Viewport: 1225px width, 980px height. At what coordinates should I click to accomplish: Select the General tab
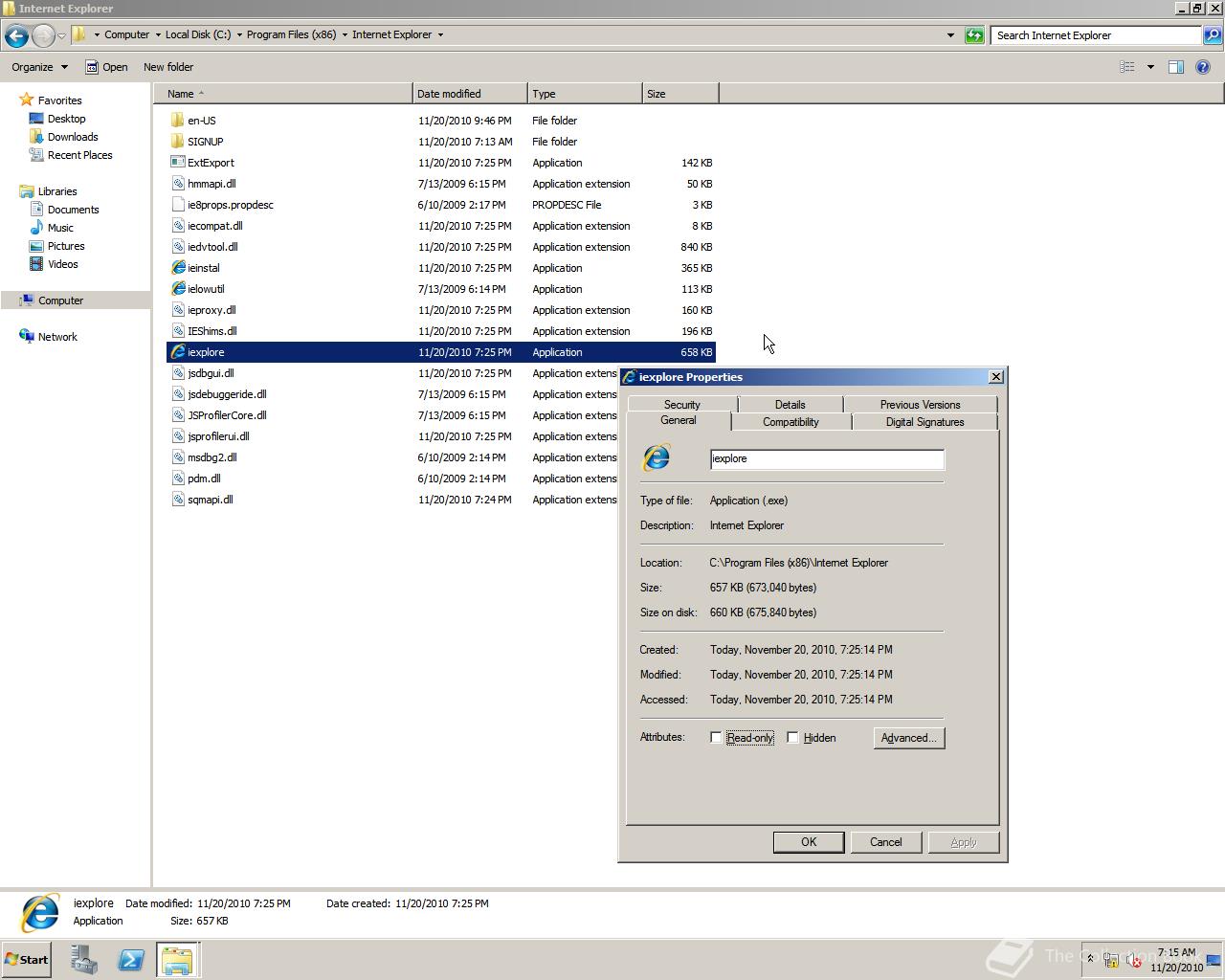[x=679, y=421]
